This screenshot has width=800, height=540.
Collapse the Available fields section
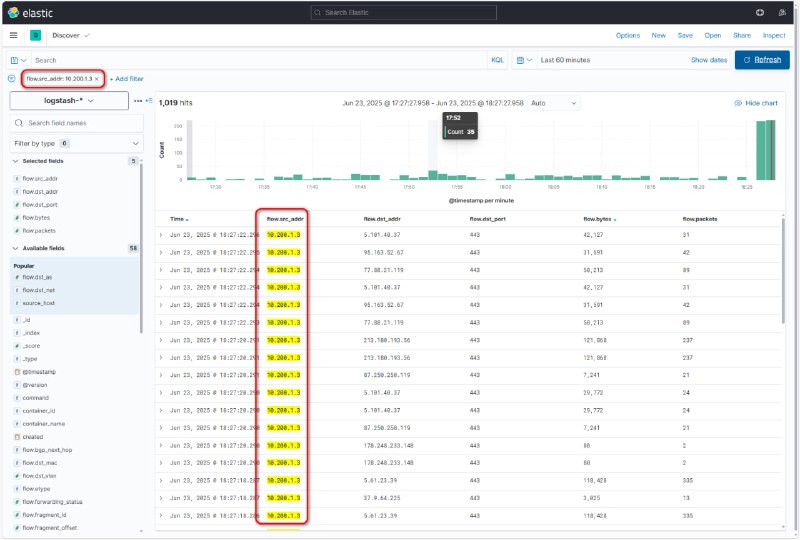click(15, 248)
